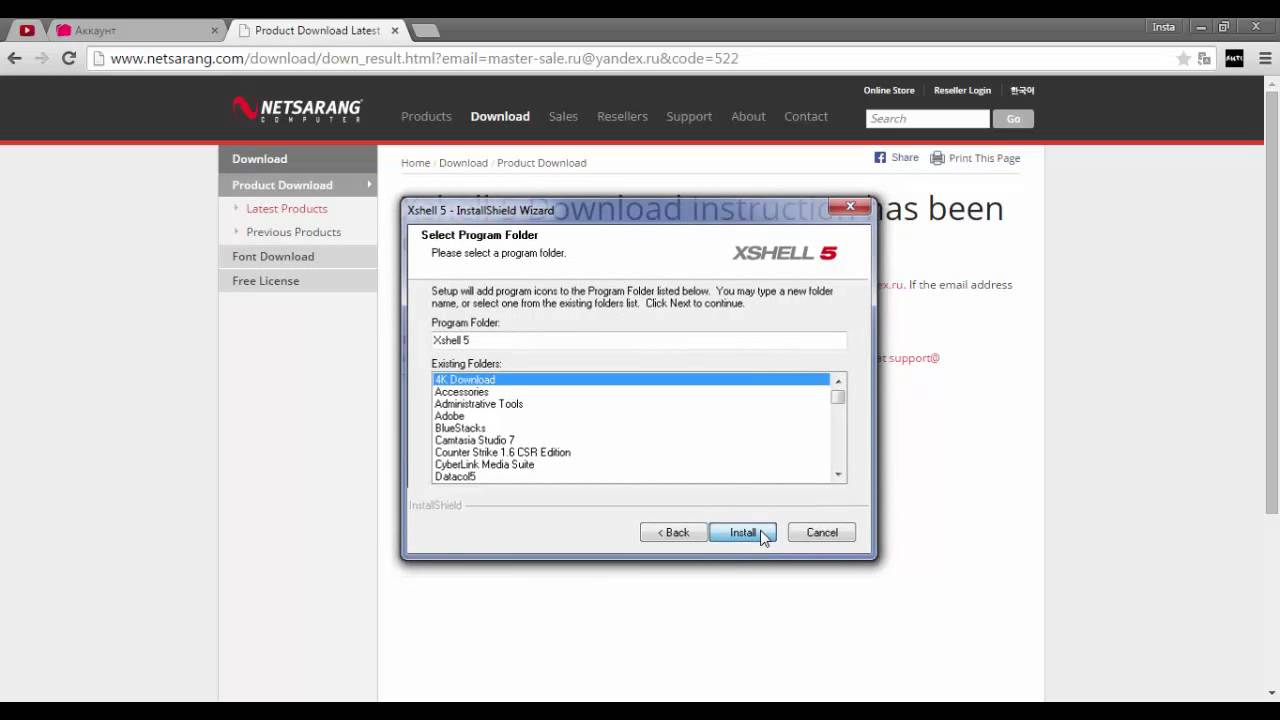Click folder list scroll up arrow
The height and width of the screenshot is (720, 1280).
pos(838,381)
